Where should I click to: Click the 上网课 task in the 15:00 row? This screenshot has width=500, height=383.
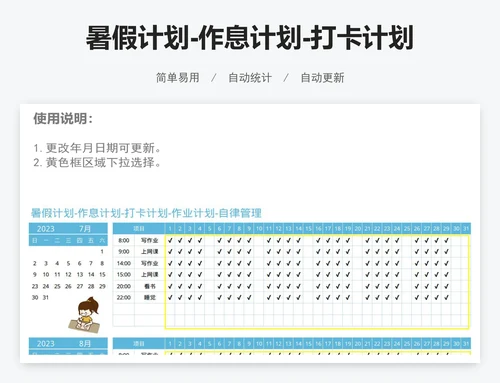(x=149, y=275)
